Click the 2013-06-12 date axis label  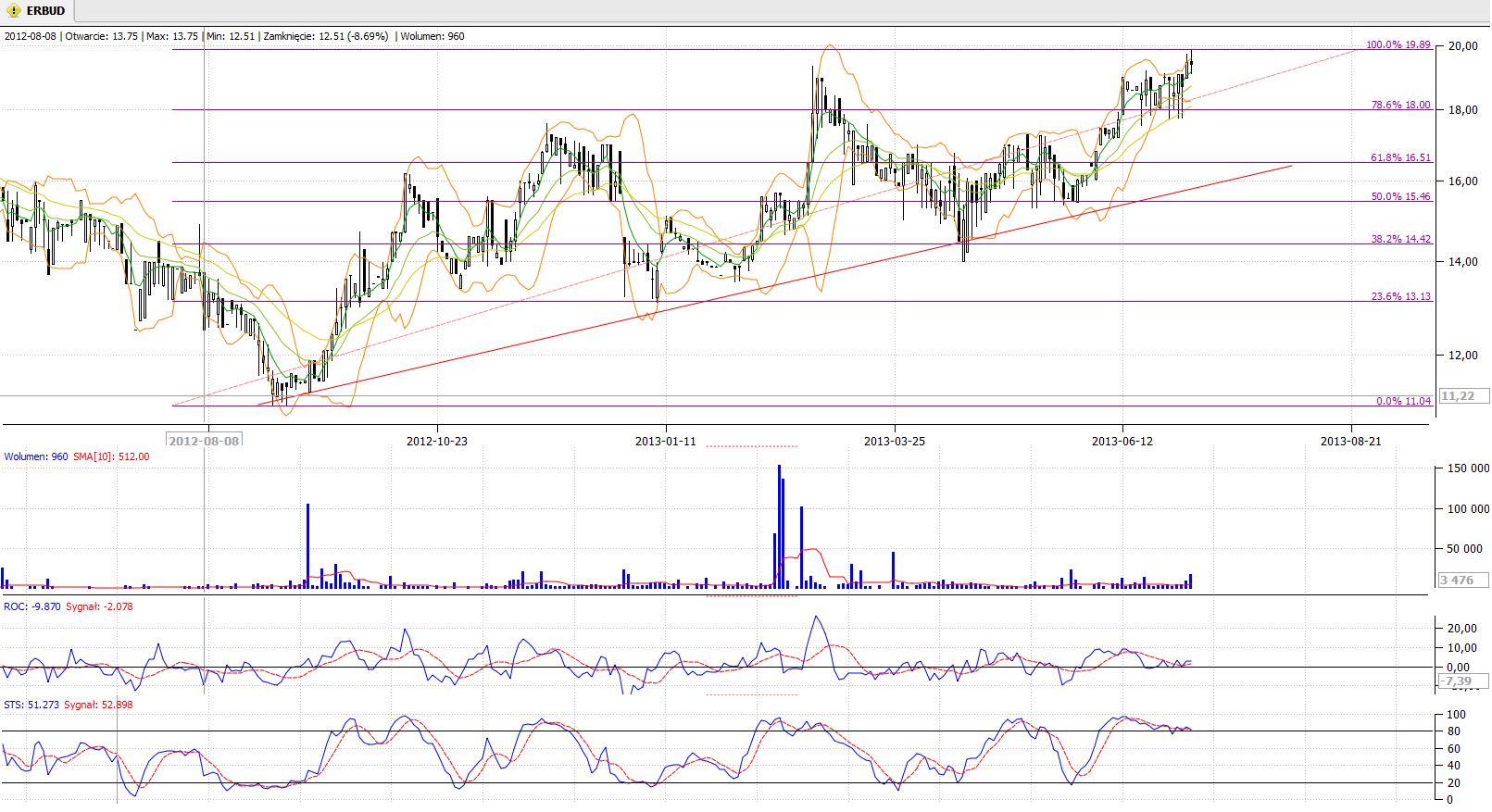pos(1122,441)
